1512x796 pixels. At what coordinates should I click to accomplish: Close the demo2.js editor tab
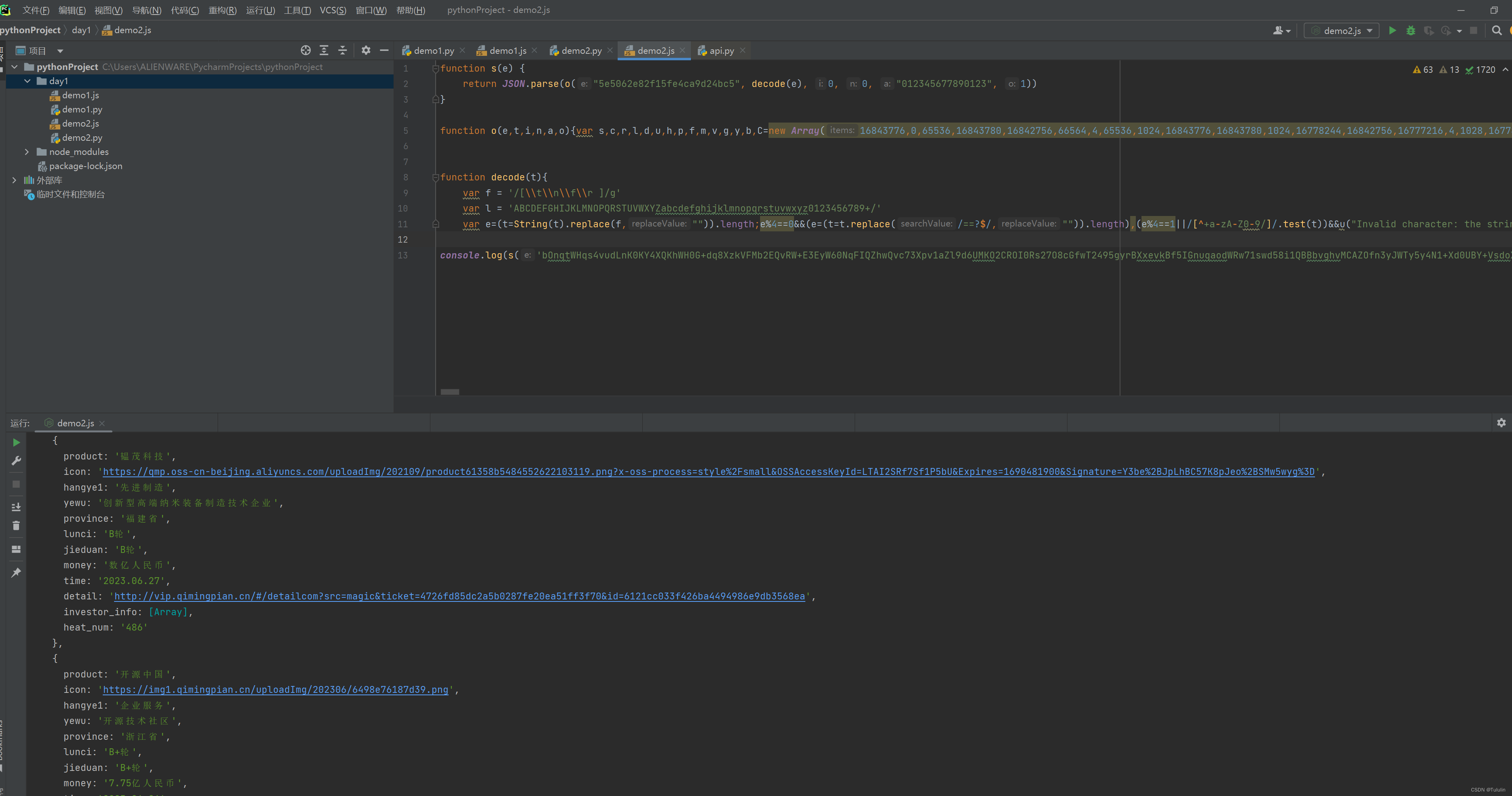[x=682, y=51]
